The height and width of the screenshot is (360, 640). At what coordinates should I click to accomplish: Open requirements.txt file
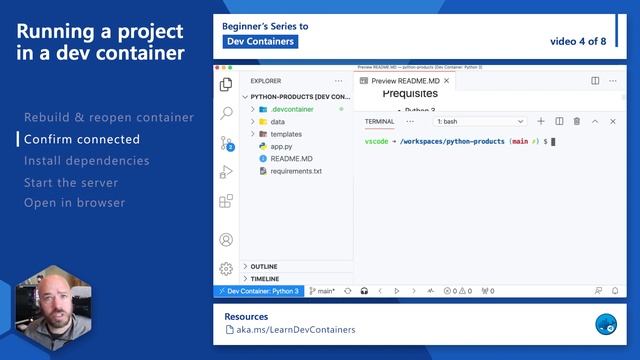click(x=296, y=171)
